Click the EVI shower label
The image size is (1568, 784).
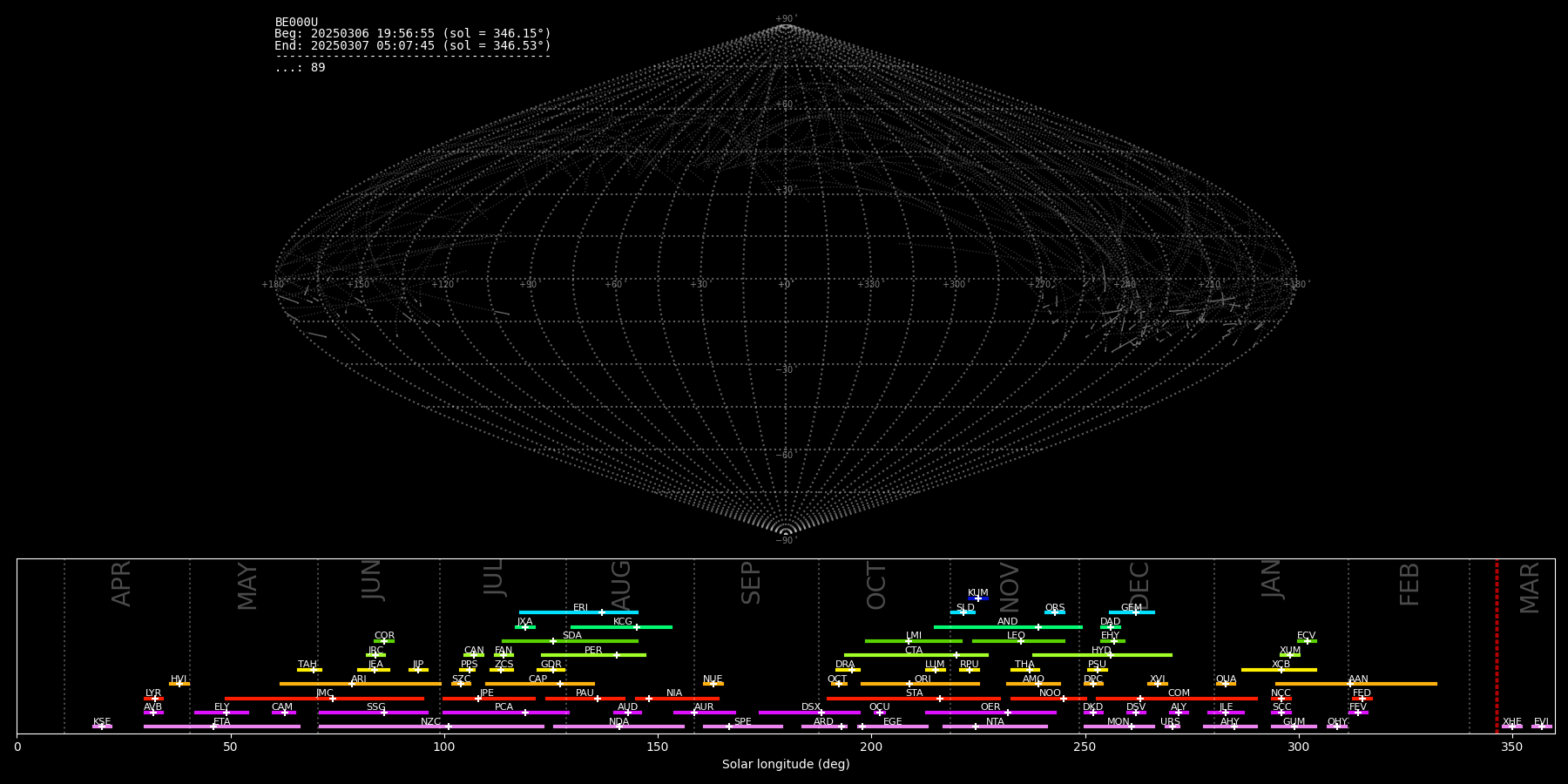coord(1541,722)
